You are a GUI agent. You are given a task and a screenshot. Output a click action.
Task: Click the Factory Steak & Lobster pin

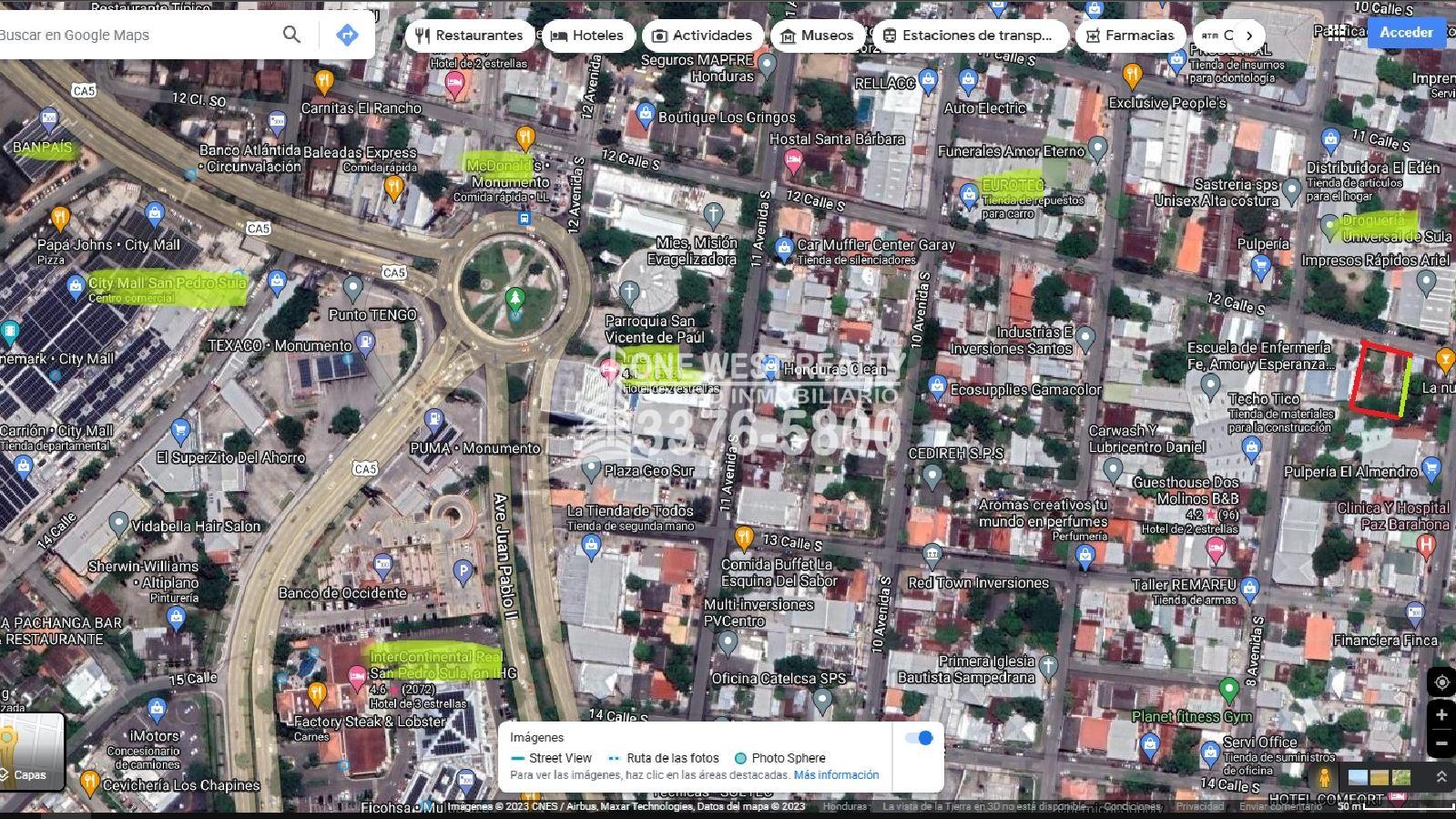pos(316,694)
